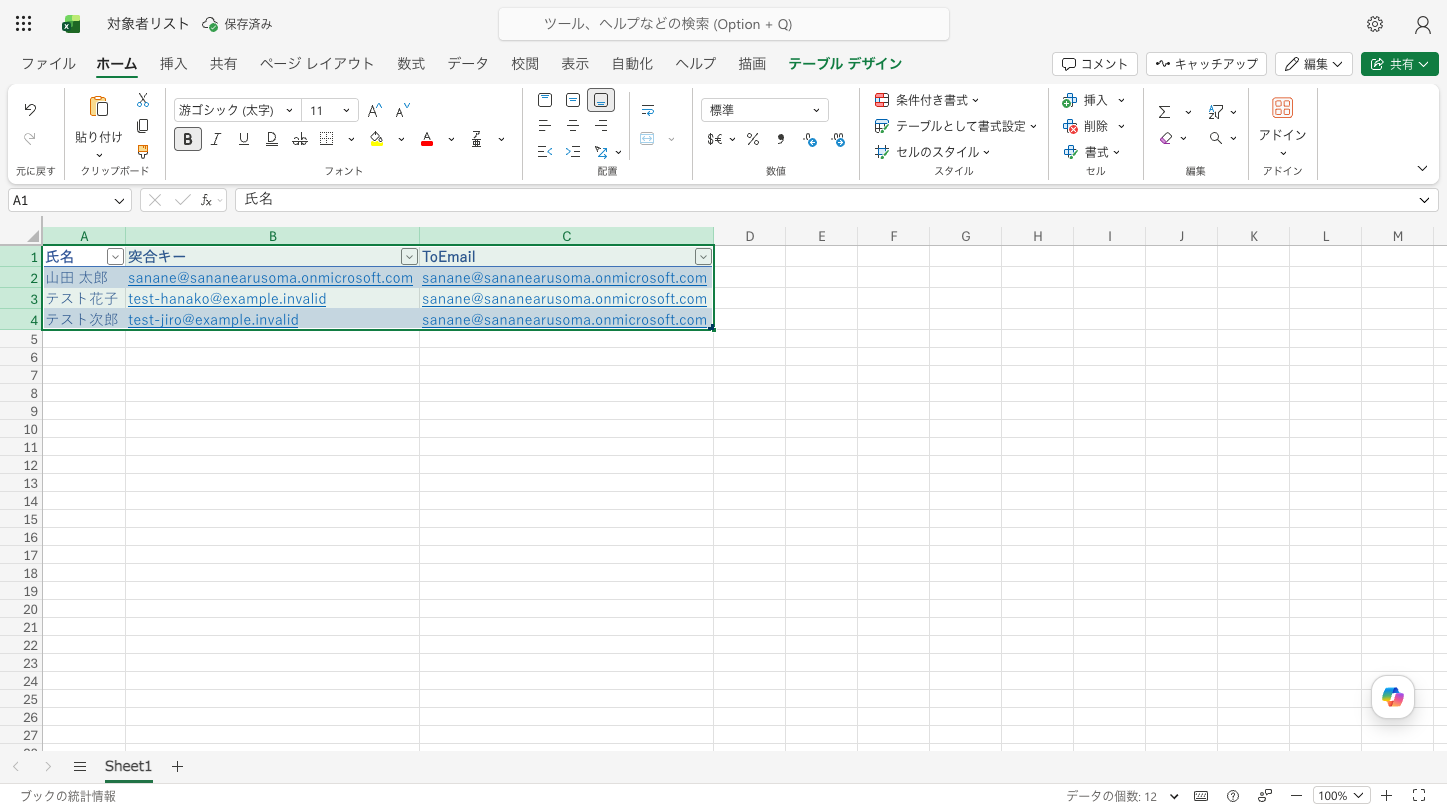Open the number format dropdown showing 標準
This screenshot has height=806, width=1447.
[x=765, y=111]
